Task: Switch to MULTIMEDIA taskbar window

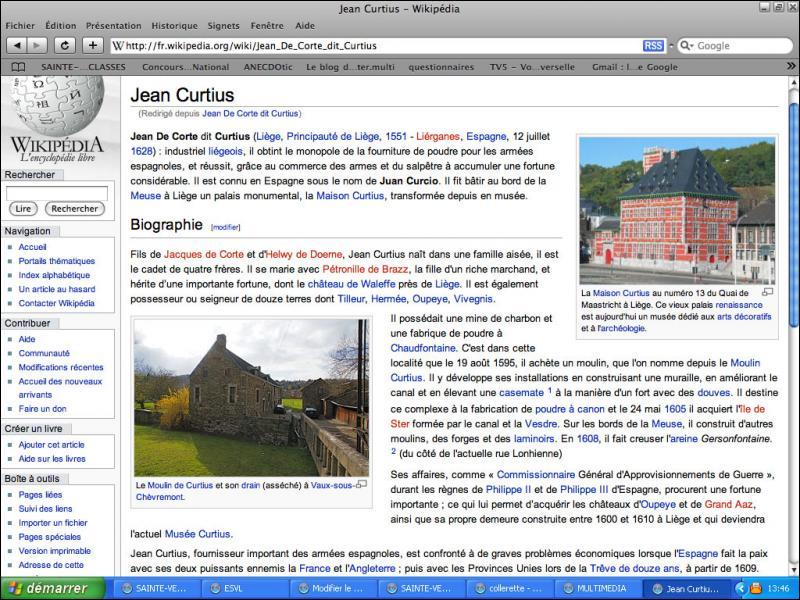Action: click(x=596, y=588)
